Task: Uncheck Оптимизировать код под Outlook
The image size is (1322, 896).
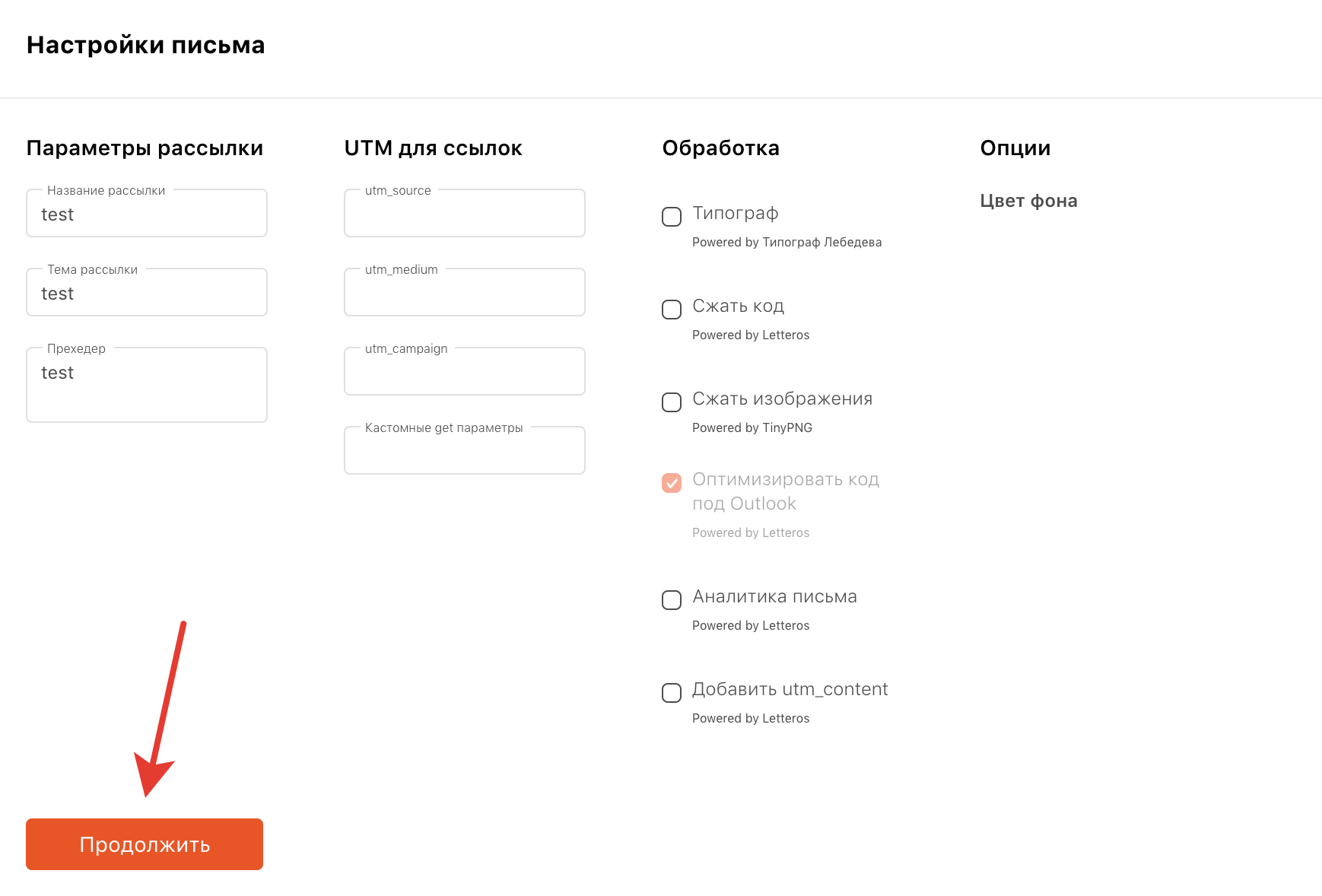Action: click(672, 483)
